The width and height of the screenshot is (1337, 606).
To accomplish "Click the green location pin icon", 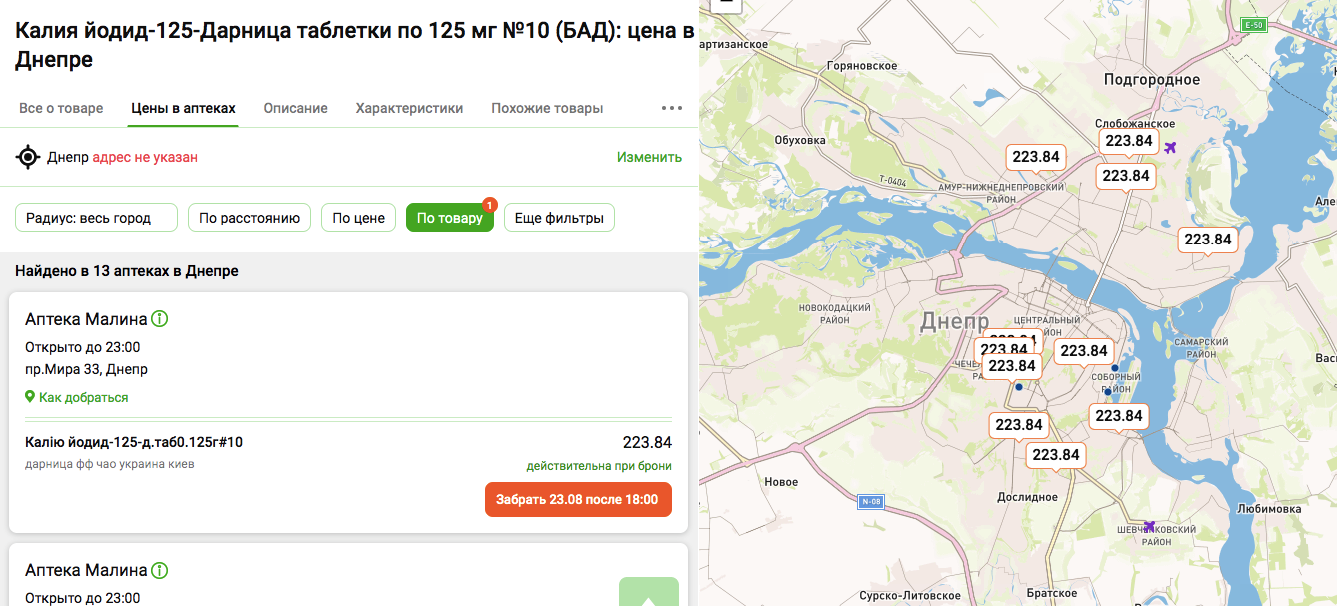I will (30, 397).
